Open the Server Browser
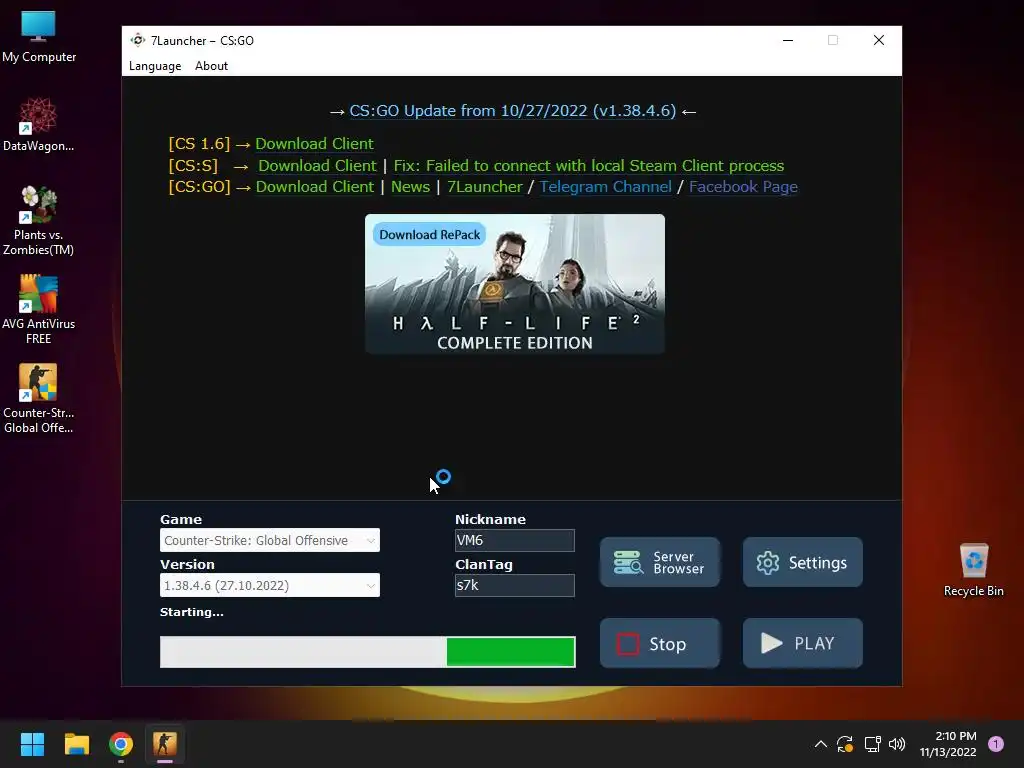Screen dimensions: 1024x768 click(660, 562)
